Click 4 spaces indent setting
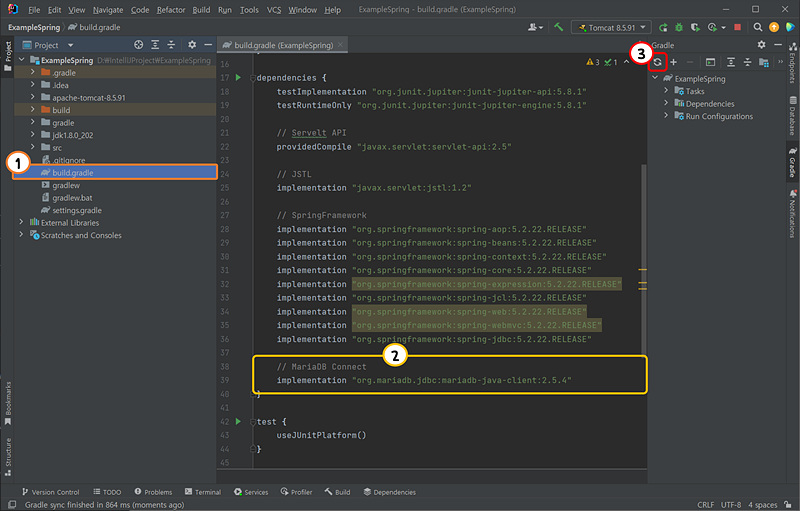This screenshot has width=800, height=511. pos(762,504)
